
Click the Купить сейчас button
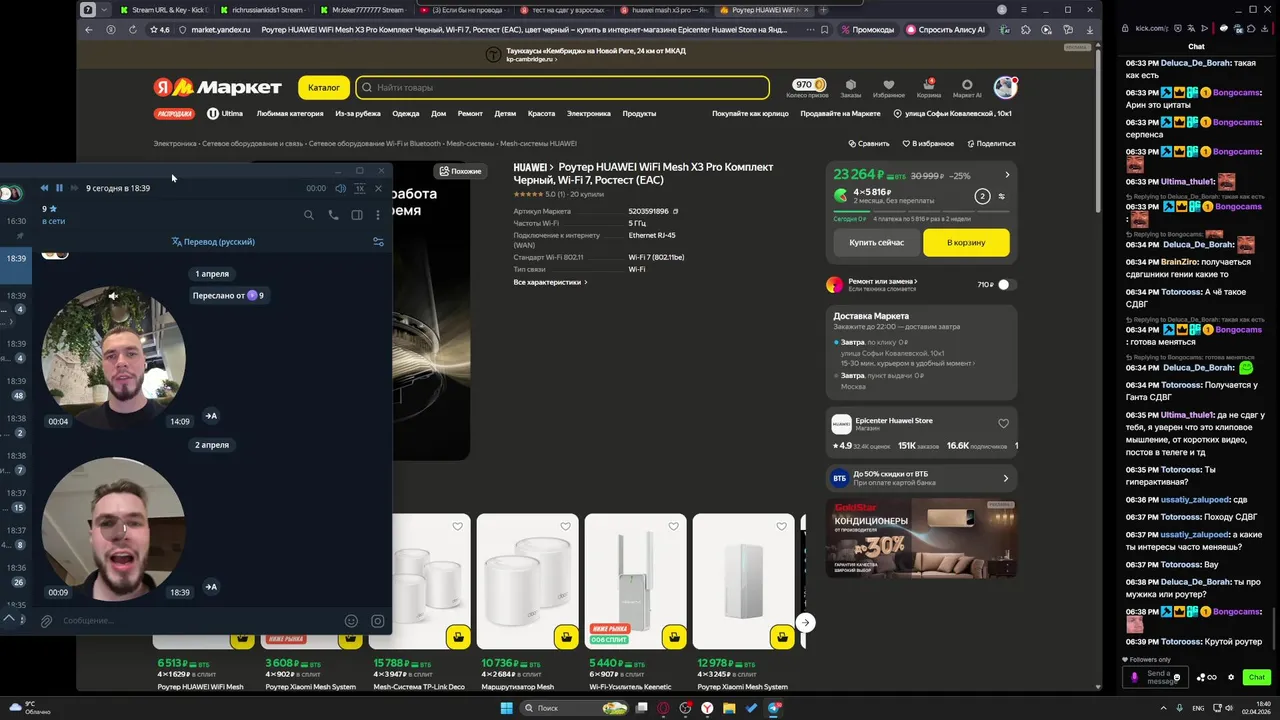pyautogui.click(x=876, y=243)
